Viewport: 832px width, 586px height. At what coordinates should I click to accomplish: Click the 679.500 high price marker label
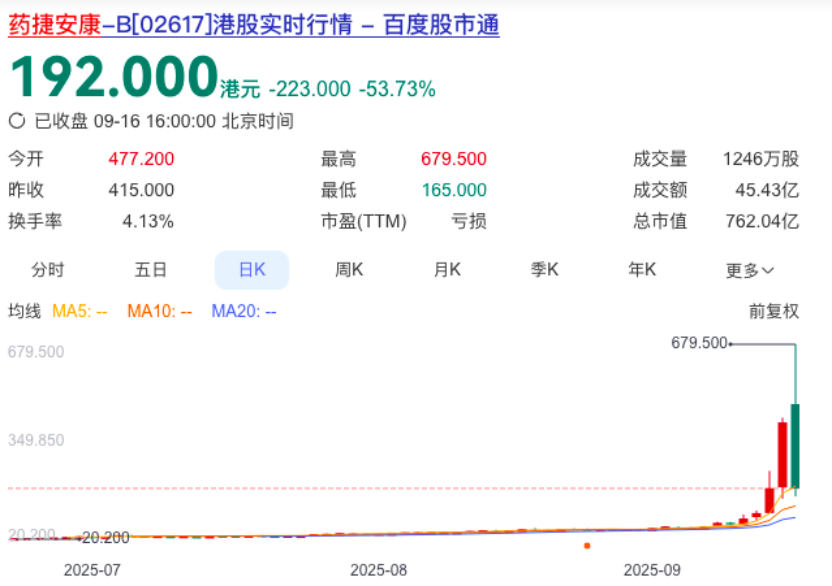[x=699, y=343]
